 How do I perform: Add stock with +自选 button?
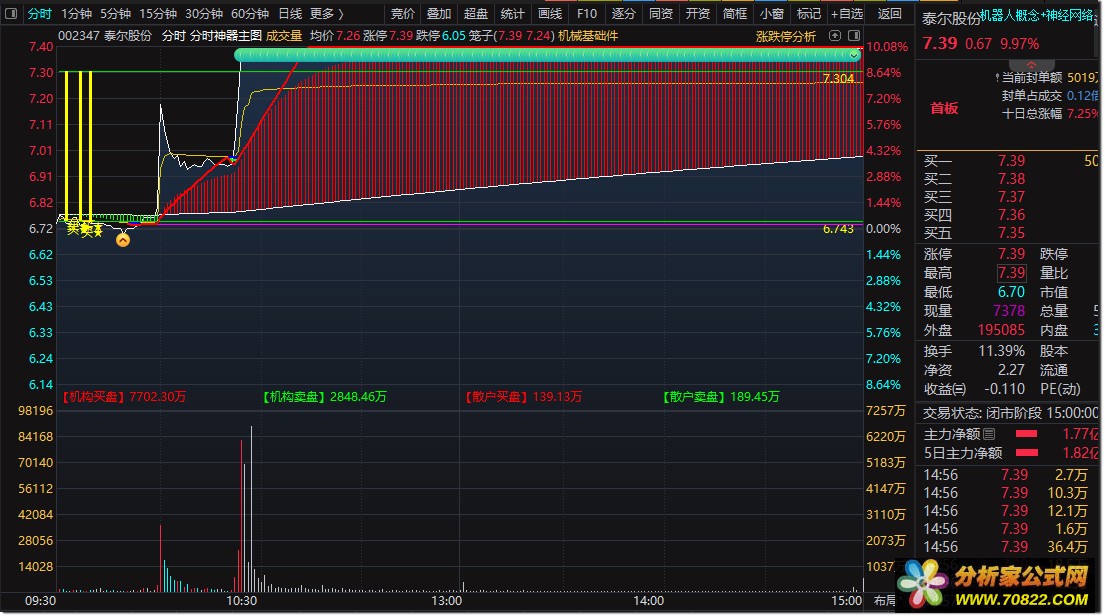[x=846, y=13]
